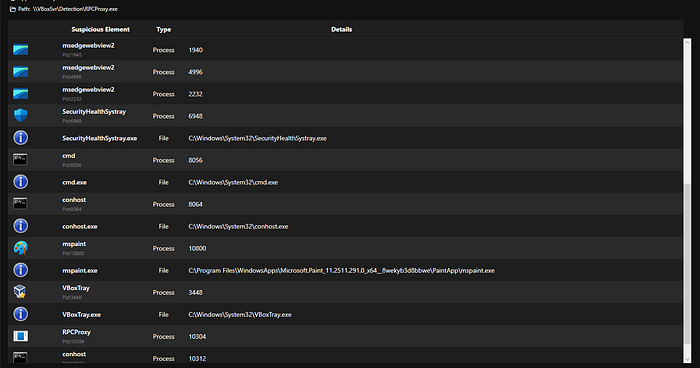Click the vertical scrollbar thumb
Image resolution: width=700 pixels, height=368 pixels.
(x=688, y=263)
